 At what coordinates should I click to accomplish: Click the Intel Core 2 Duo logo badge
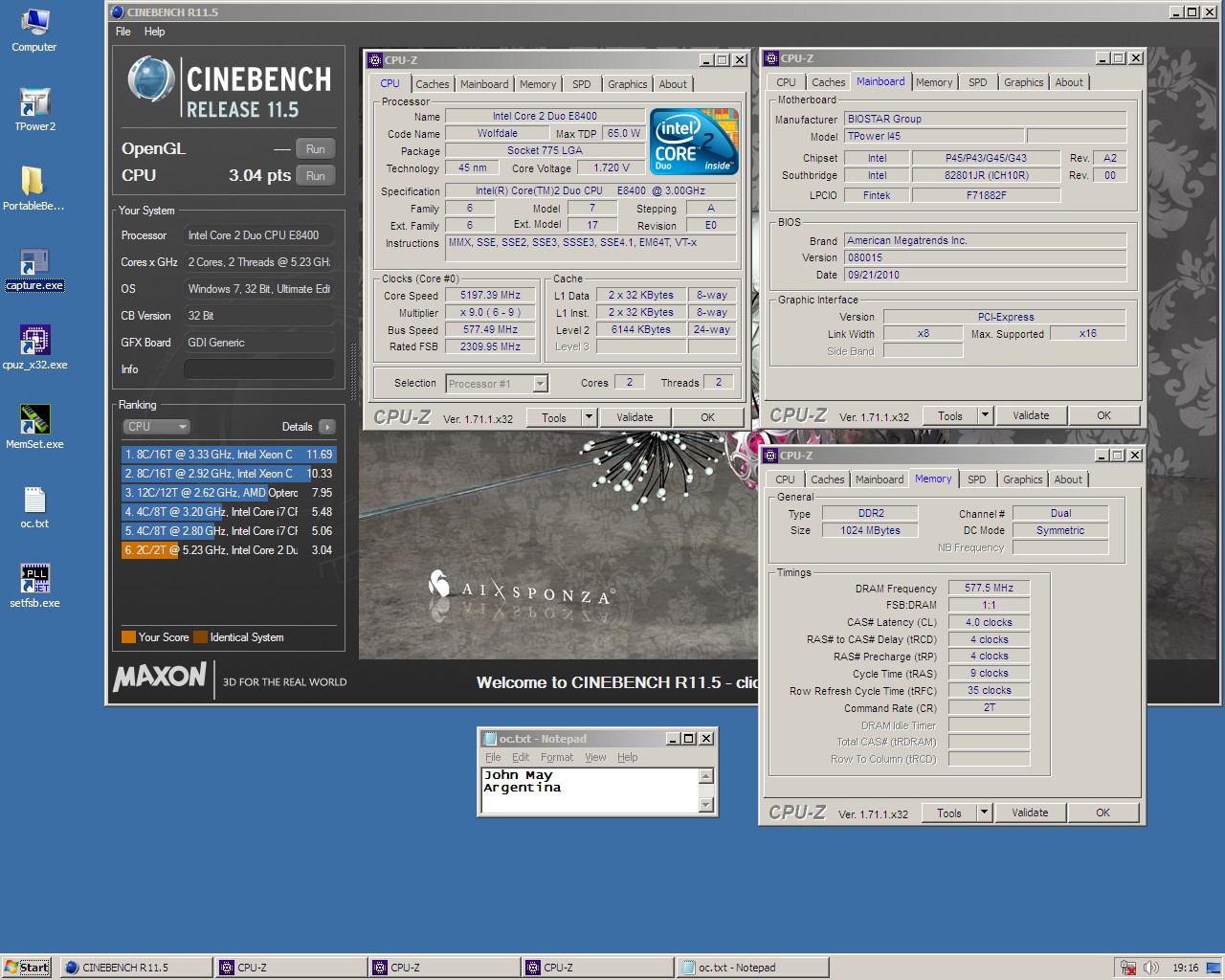[x=694, y=141]
